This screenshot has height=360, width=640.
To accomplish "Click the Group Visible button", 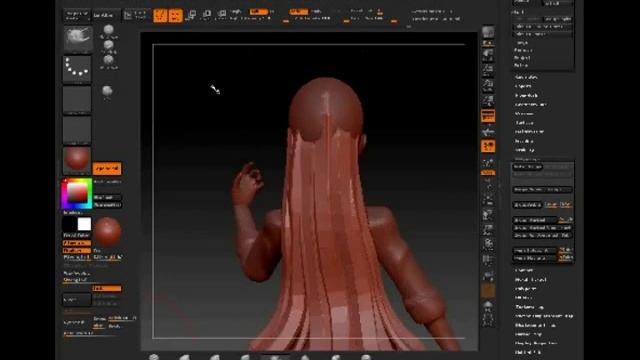I will point(527,204).
